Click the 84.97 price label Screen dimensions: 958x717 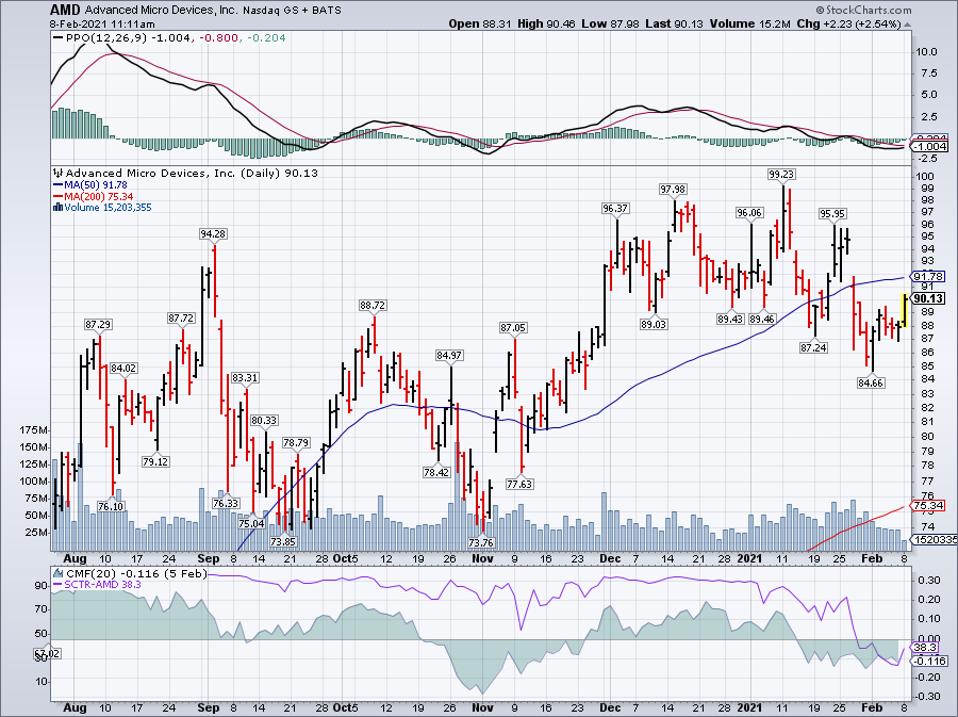449,355
